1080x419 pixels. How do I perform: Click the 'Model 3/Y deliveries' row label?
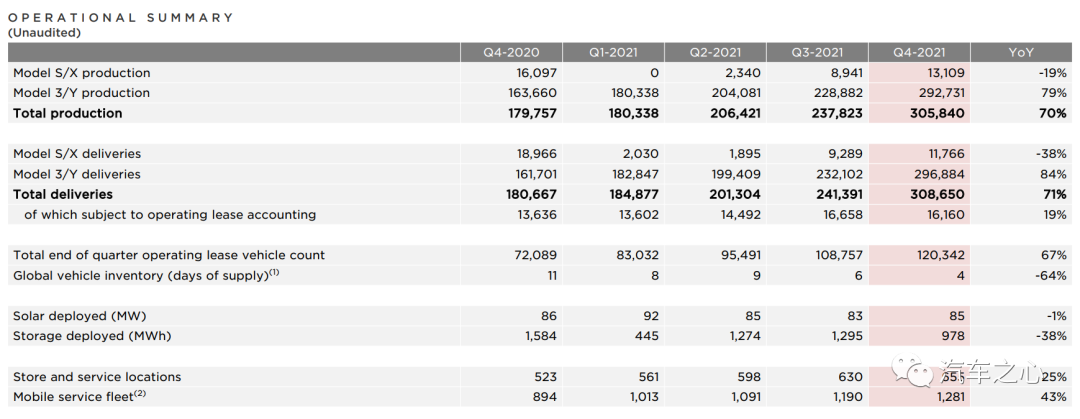(x=76, y=174)
